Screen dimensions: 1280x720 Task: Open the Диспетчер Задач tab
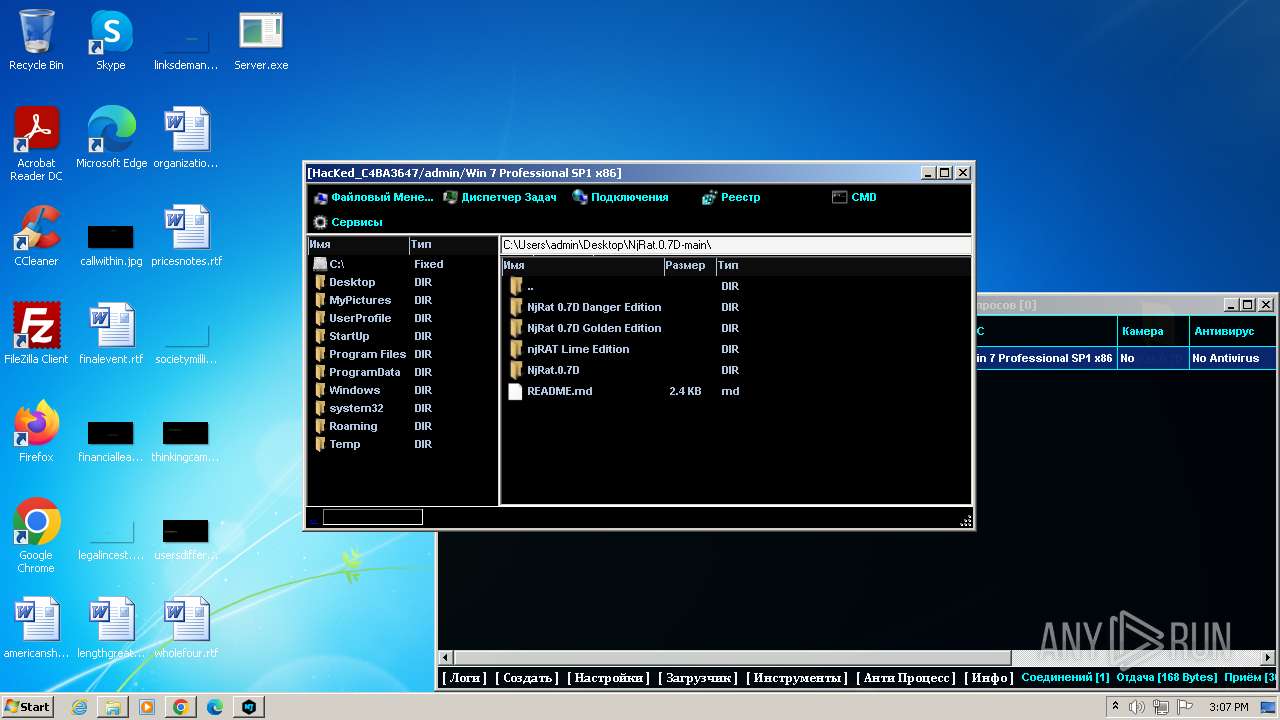click(x=500, y=197)
